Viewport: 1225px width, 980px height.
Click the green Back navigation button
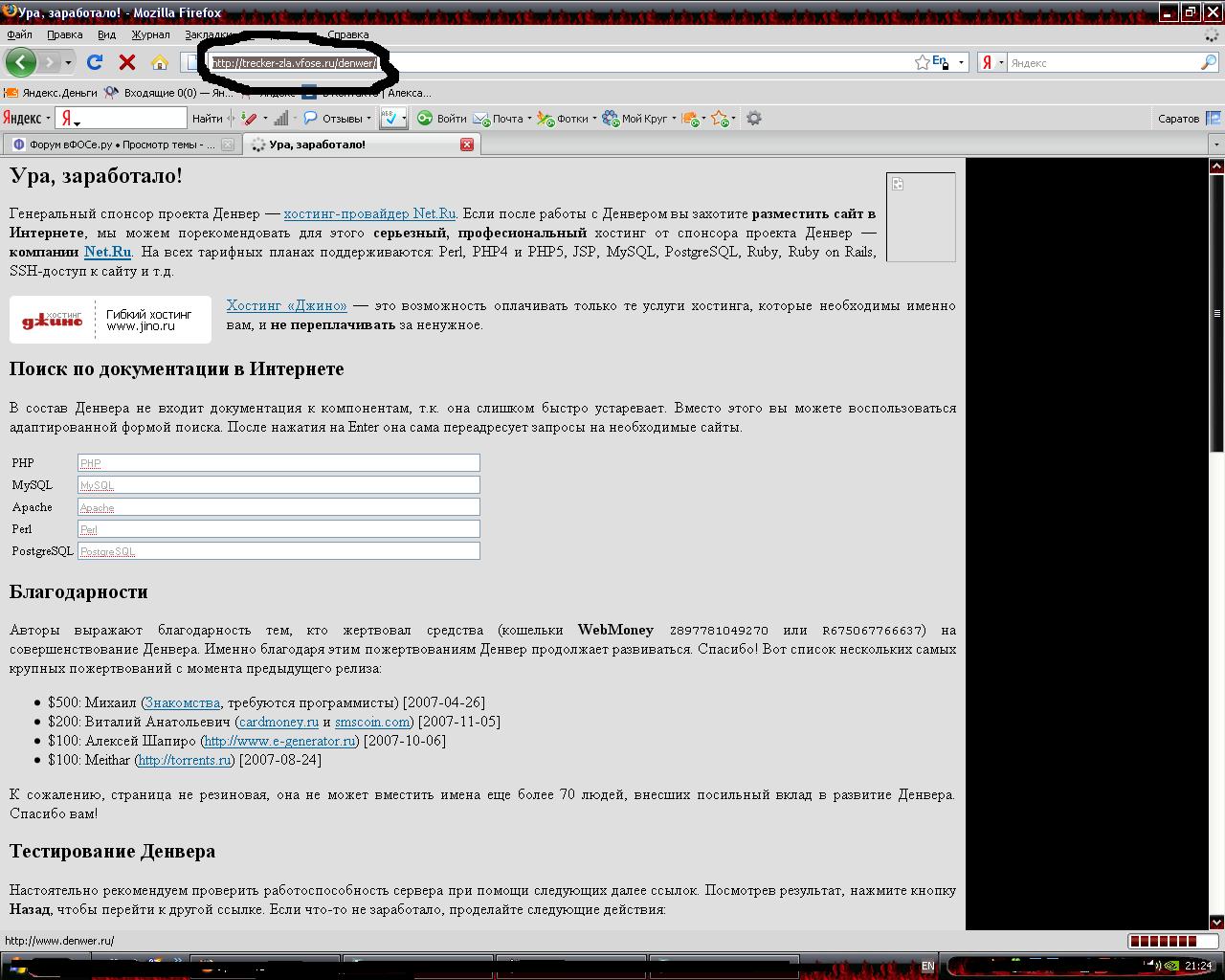coord(21,62)
